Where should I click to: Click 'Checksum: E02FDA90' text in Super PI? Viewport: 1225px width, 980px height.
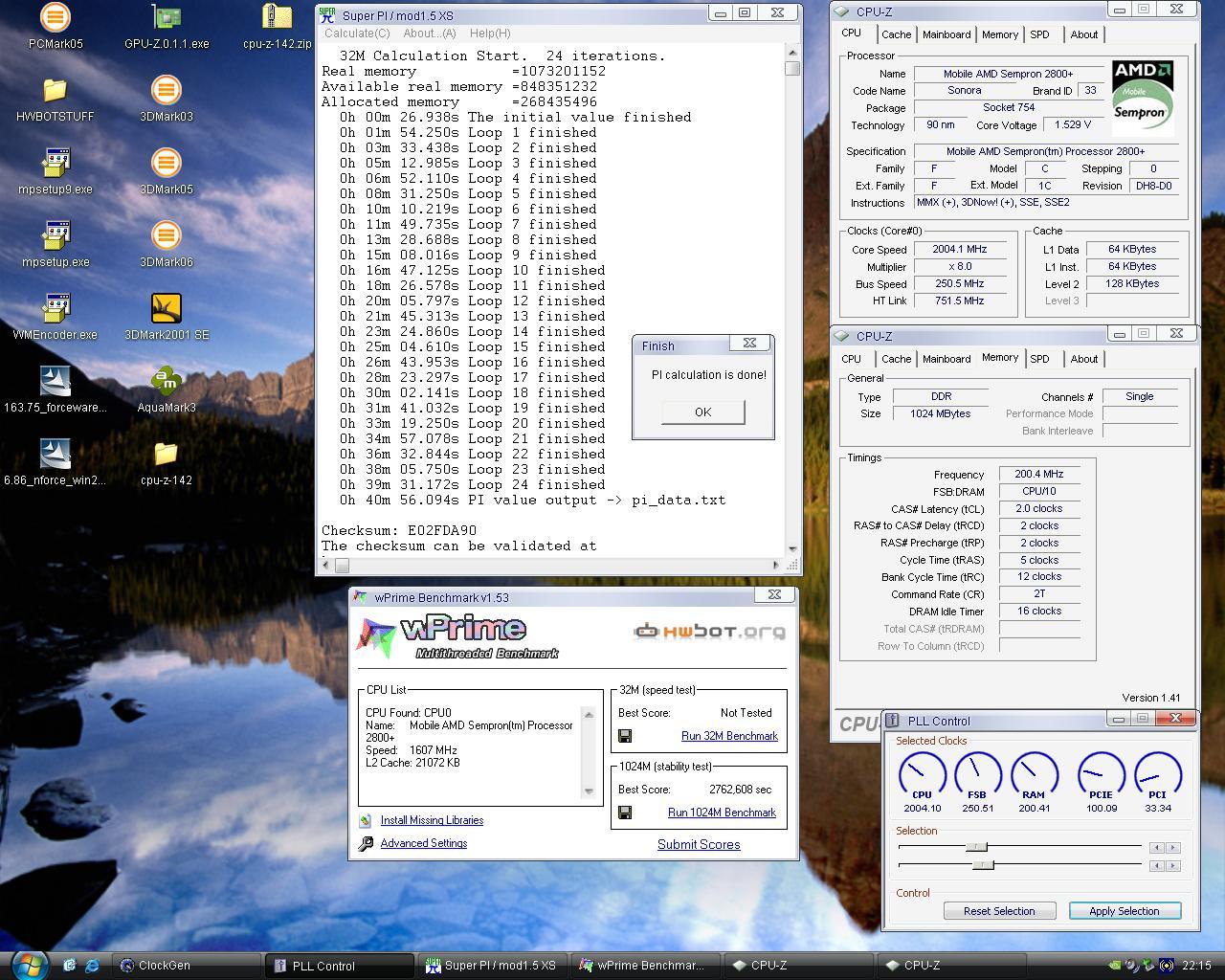click(399, 530)
